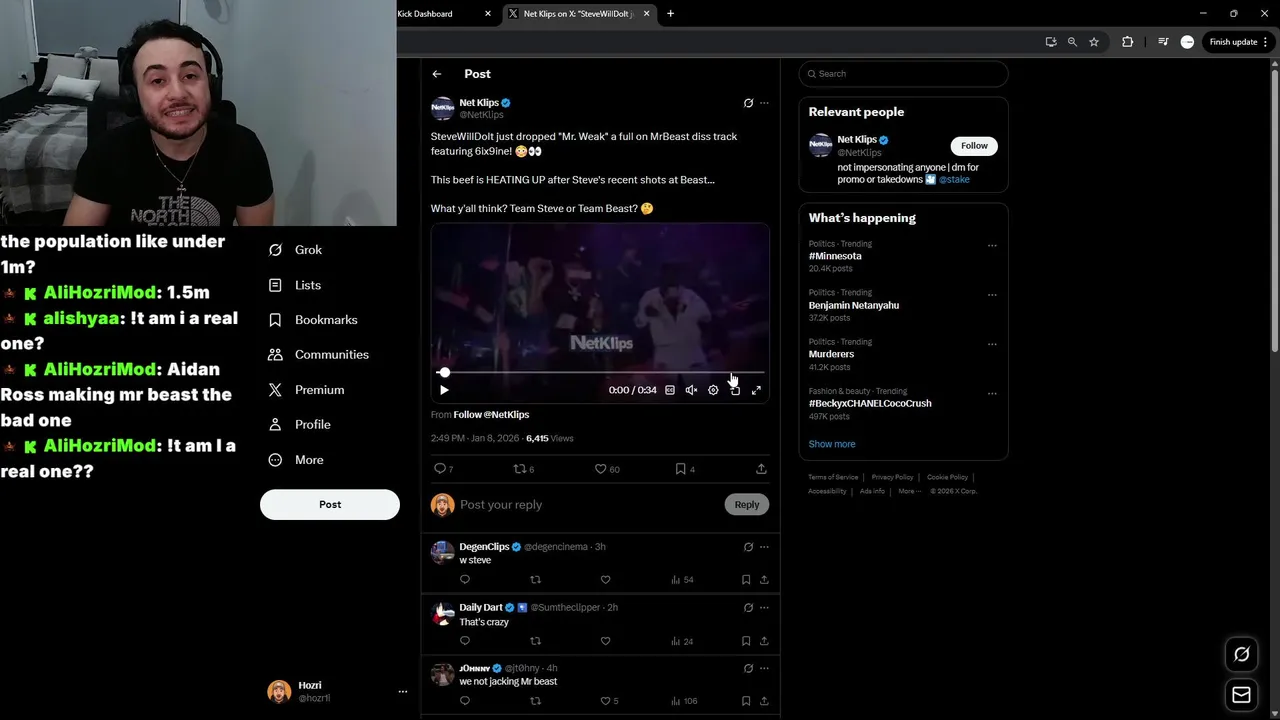Open Hozri account menu dots
The height and width of the screenshot is (720, 1280).
(x=403, y=691)
